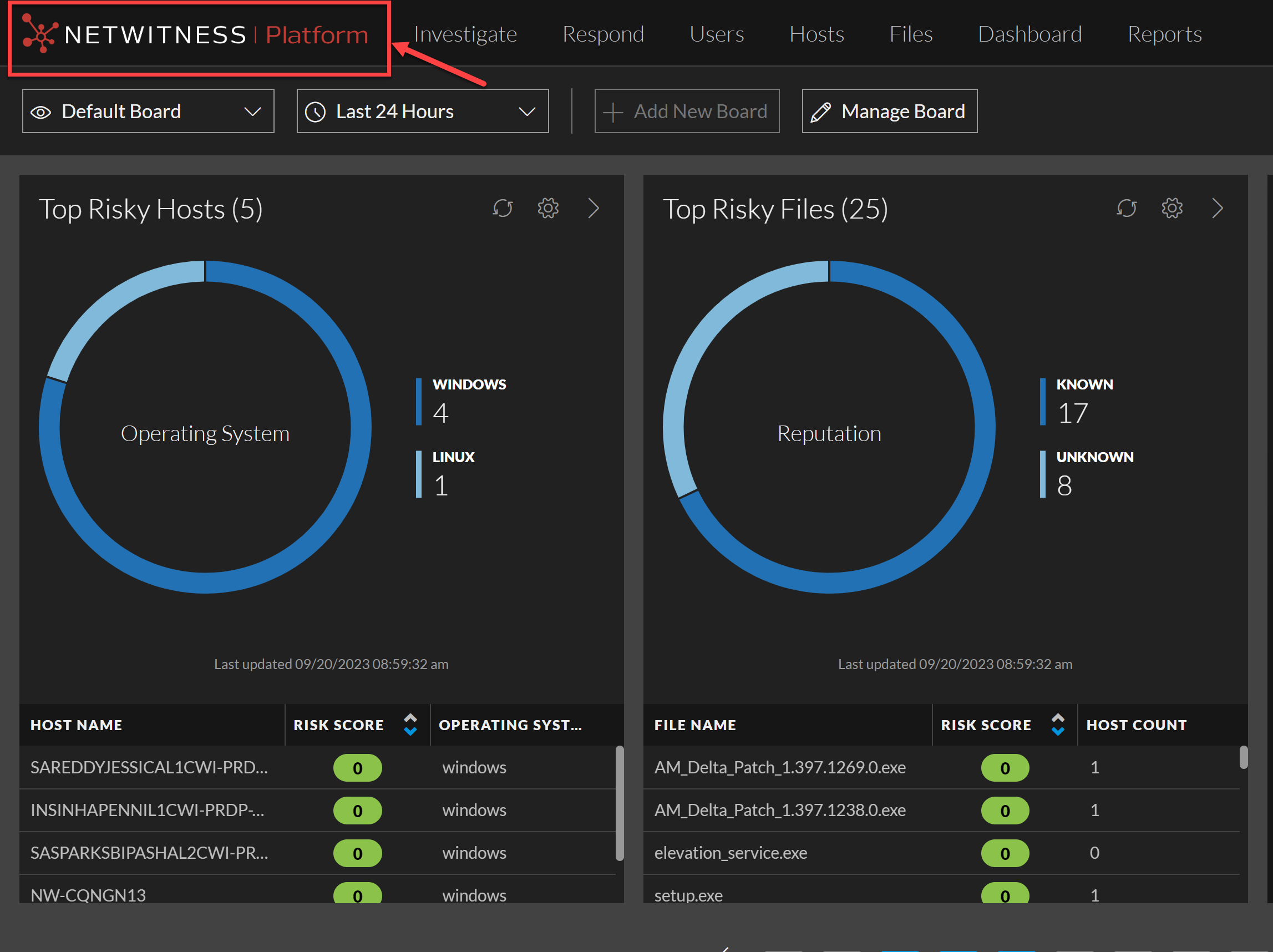
Task: Open host NW-CQNGN13 row
Action: pyautogui.click(x=88, y=894)
